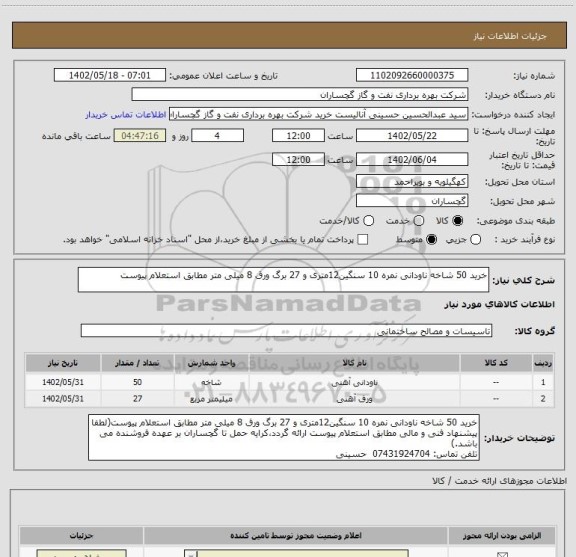Select the ورق آهنی item cell
Viewport: 576px width, 557px height.
point(354,399)
